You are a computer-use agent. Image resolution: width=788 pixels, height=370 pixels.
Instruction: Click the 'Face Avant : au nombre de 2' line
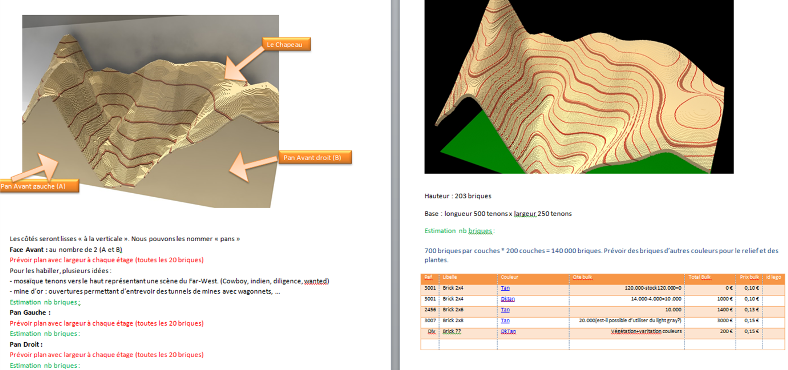tap(66, 249)
